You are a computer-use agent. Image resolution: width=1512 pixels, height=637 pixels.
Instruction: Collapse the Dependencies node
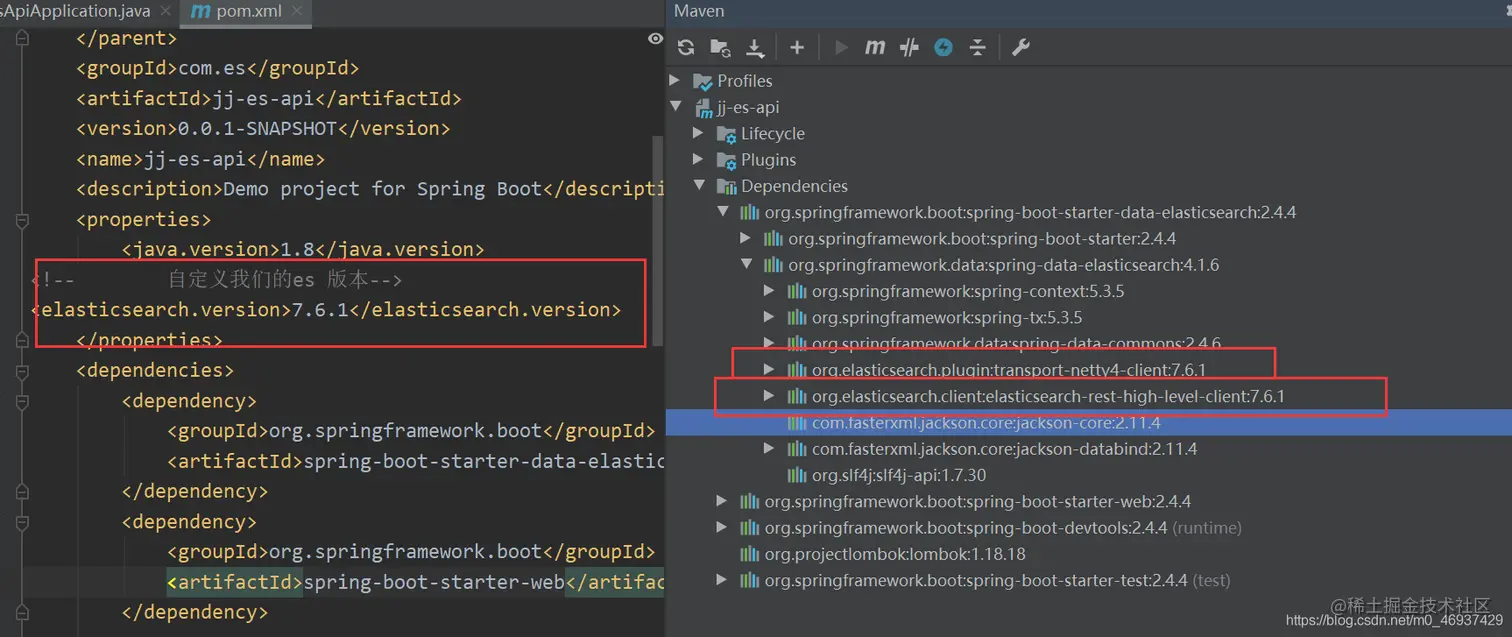tap(699, 186)
